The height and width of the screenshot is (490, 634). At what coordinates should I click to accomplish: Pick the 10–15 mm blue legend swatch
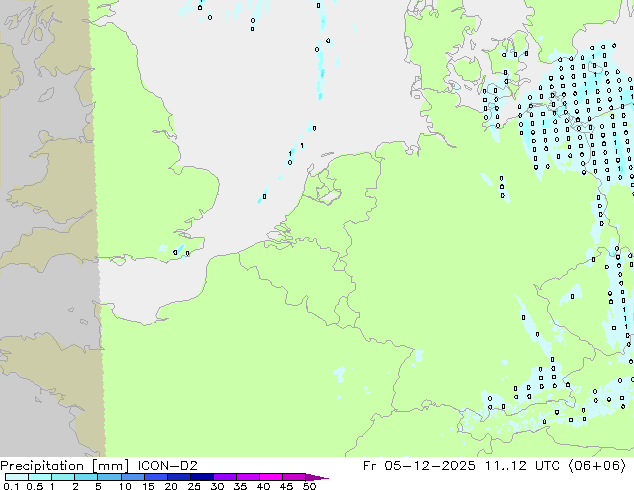(x=132, y=477)
